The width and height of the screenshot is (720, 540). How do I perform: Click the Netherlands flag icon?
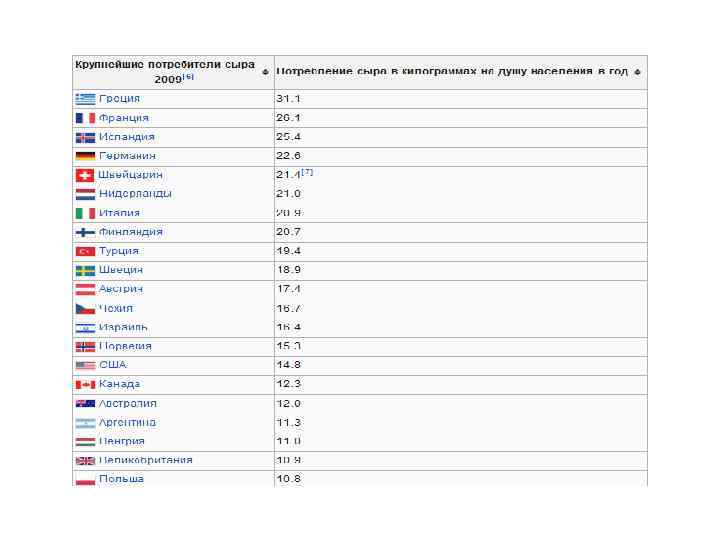85,194
